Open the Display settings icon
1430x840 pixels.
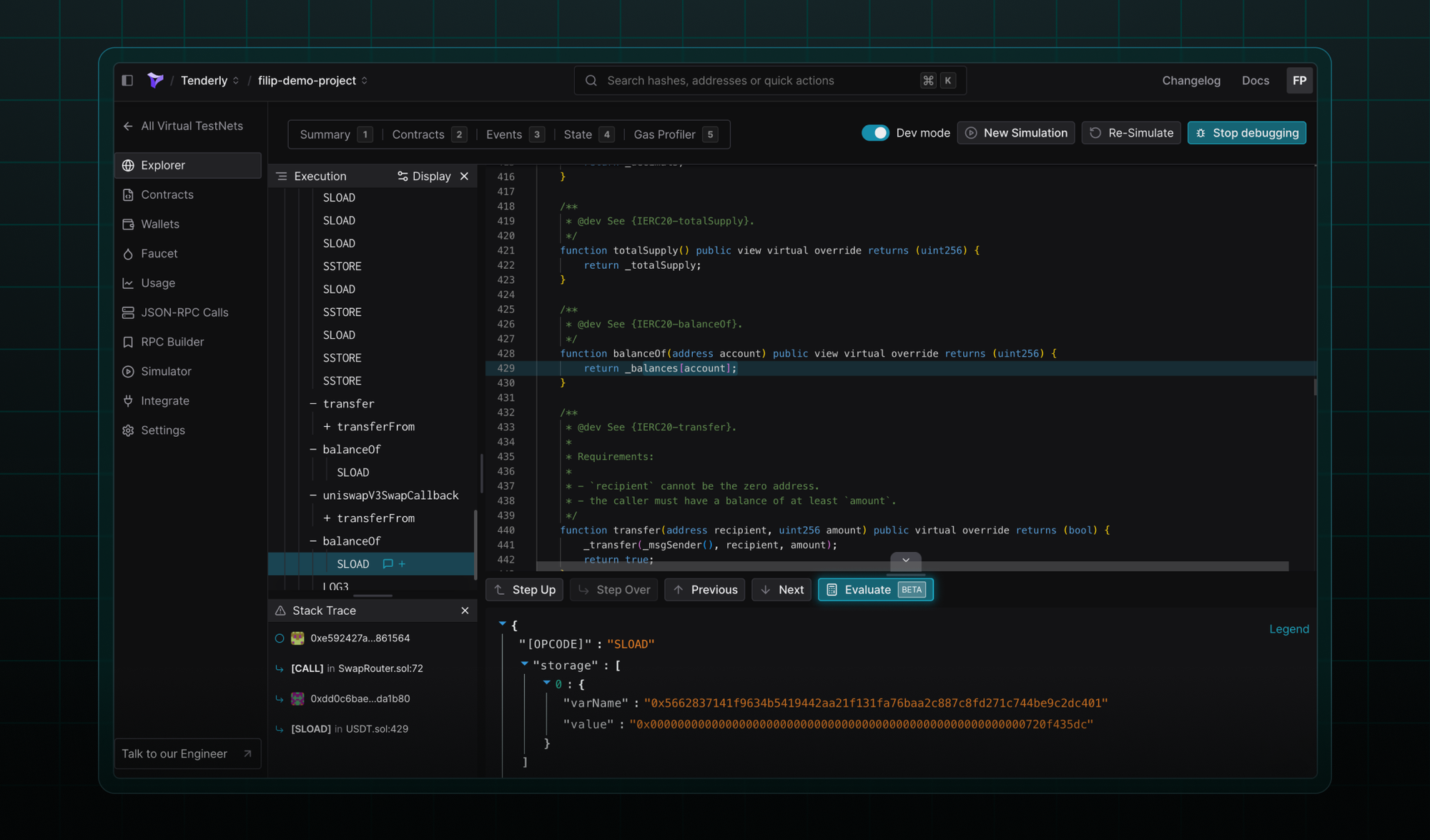pyautogui.click(x=403, y=177)
